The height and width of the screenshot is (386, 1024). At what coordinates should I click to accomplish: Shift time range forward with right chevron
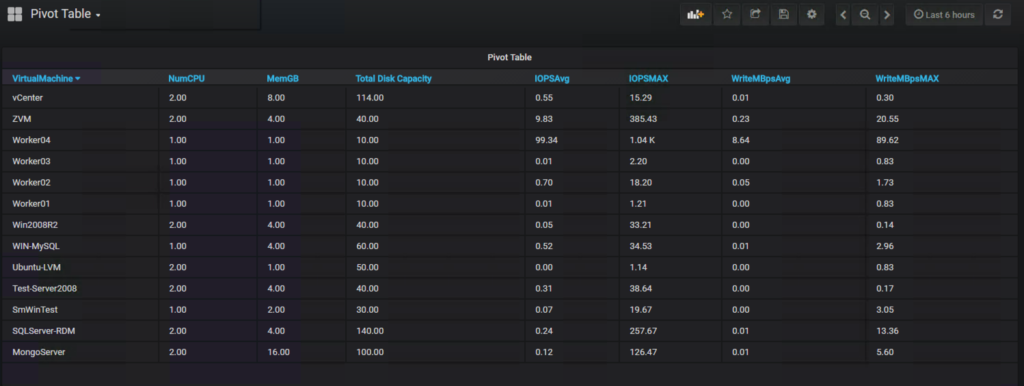coord(886,14)
